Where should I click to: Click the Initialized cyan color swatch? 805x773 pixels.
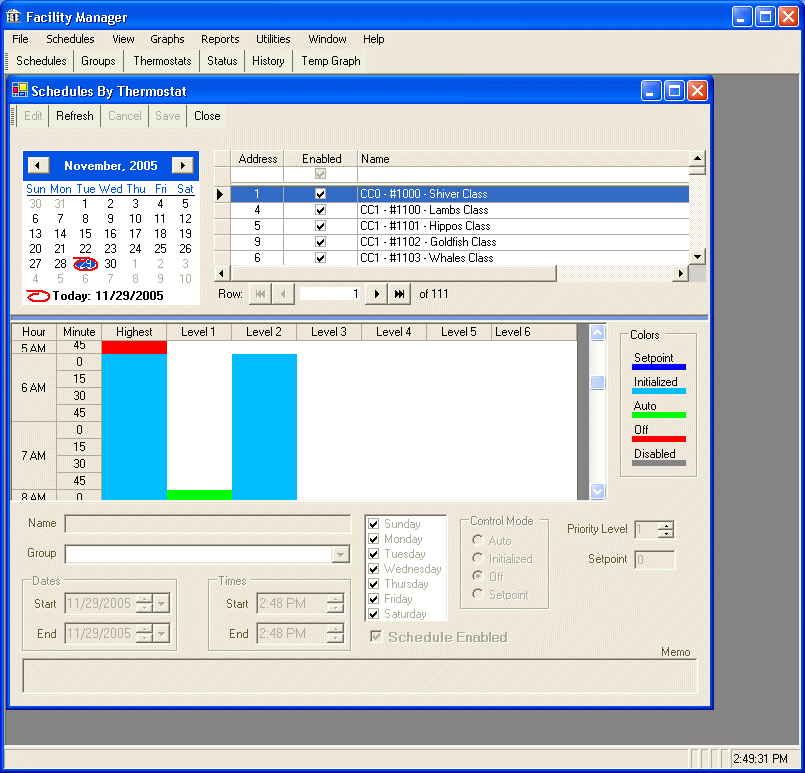tap(659, 391)
